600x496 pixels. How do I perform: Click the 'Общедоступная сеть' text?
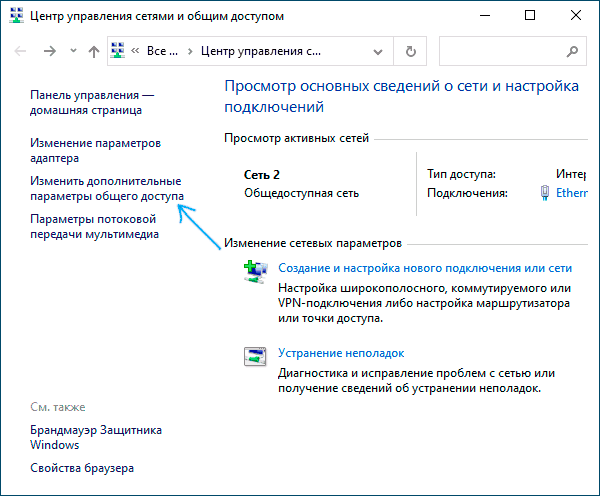tap(302, 193)
